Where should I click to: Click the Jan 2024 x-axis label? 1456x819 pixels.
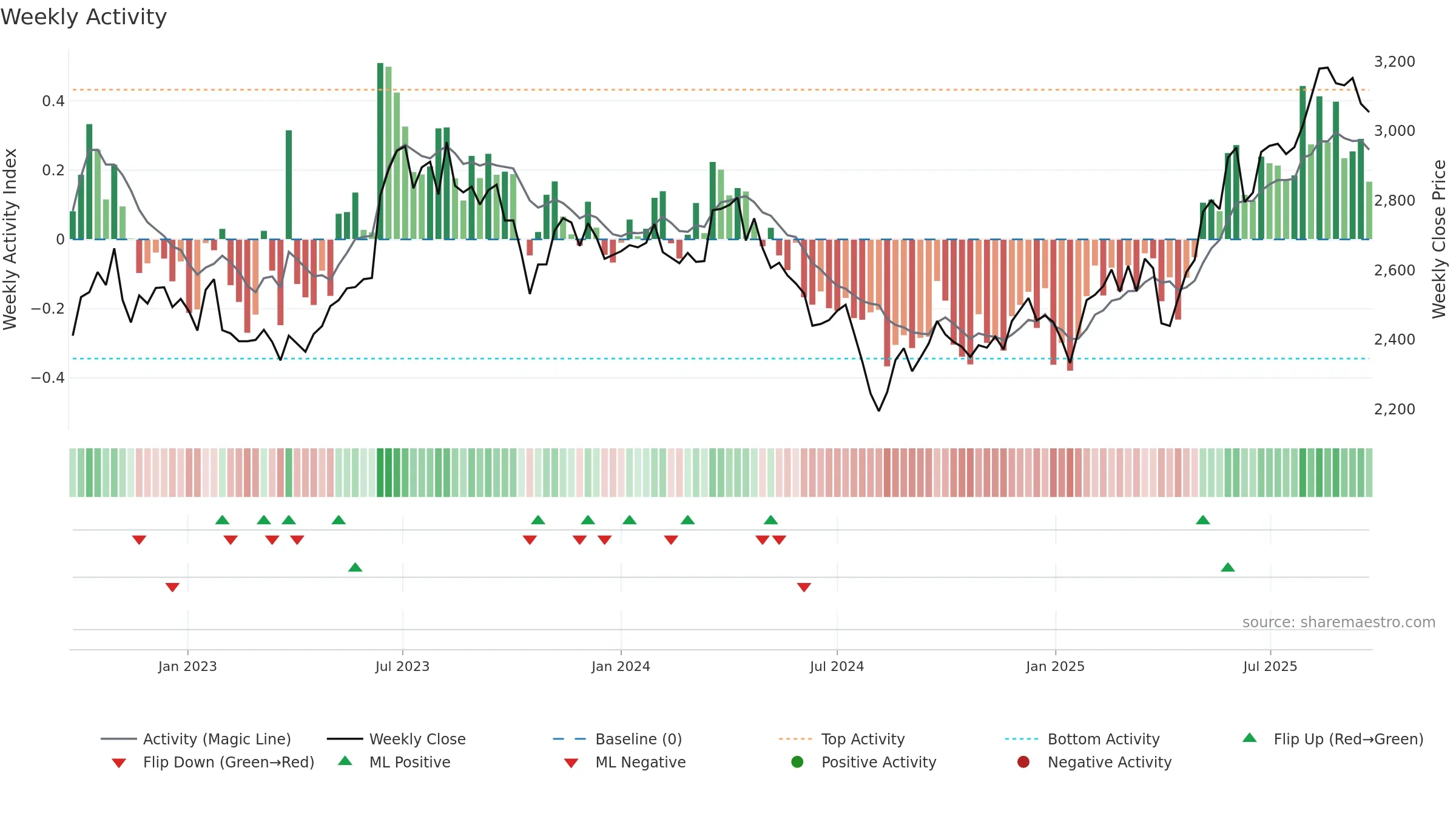621,666
